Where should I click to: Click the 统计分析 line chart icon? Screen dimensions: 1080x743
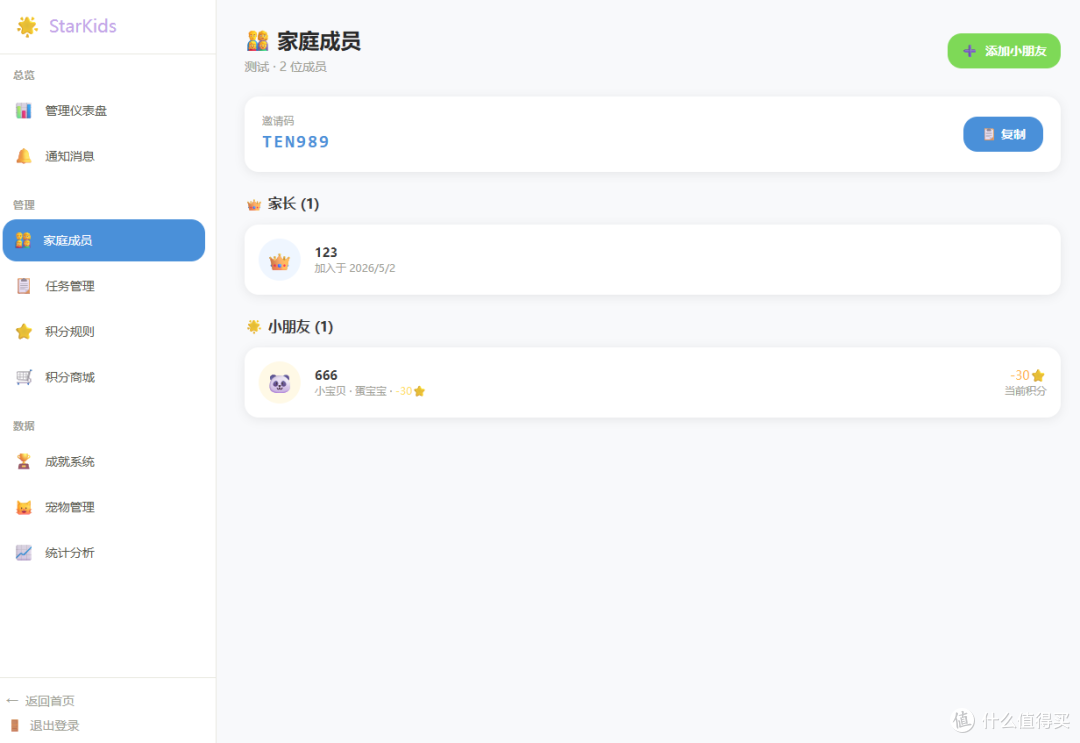(x=23, y=553)
